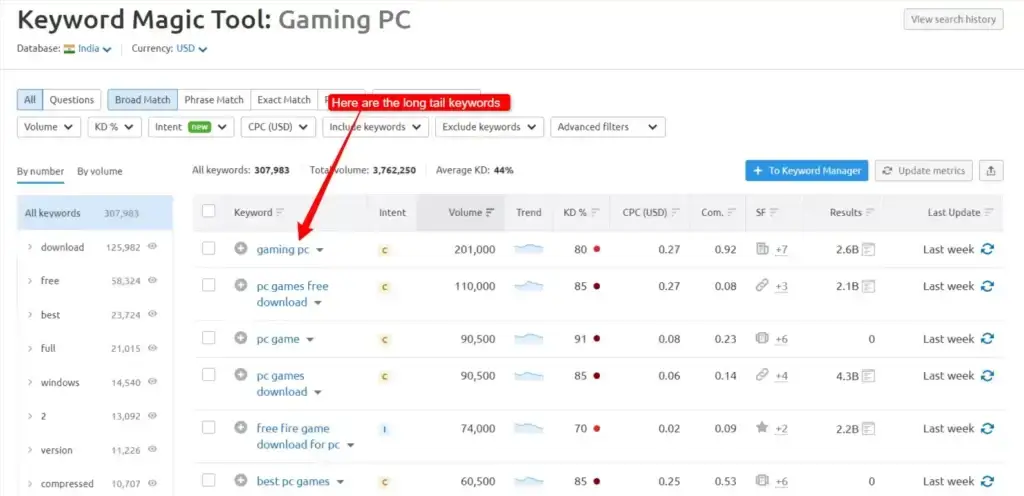Check the pc games free download checkbox

pyautogui.click(x=208, y=285)
